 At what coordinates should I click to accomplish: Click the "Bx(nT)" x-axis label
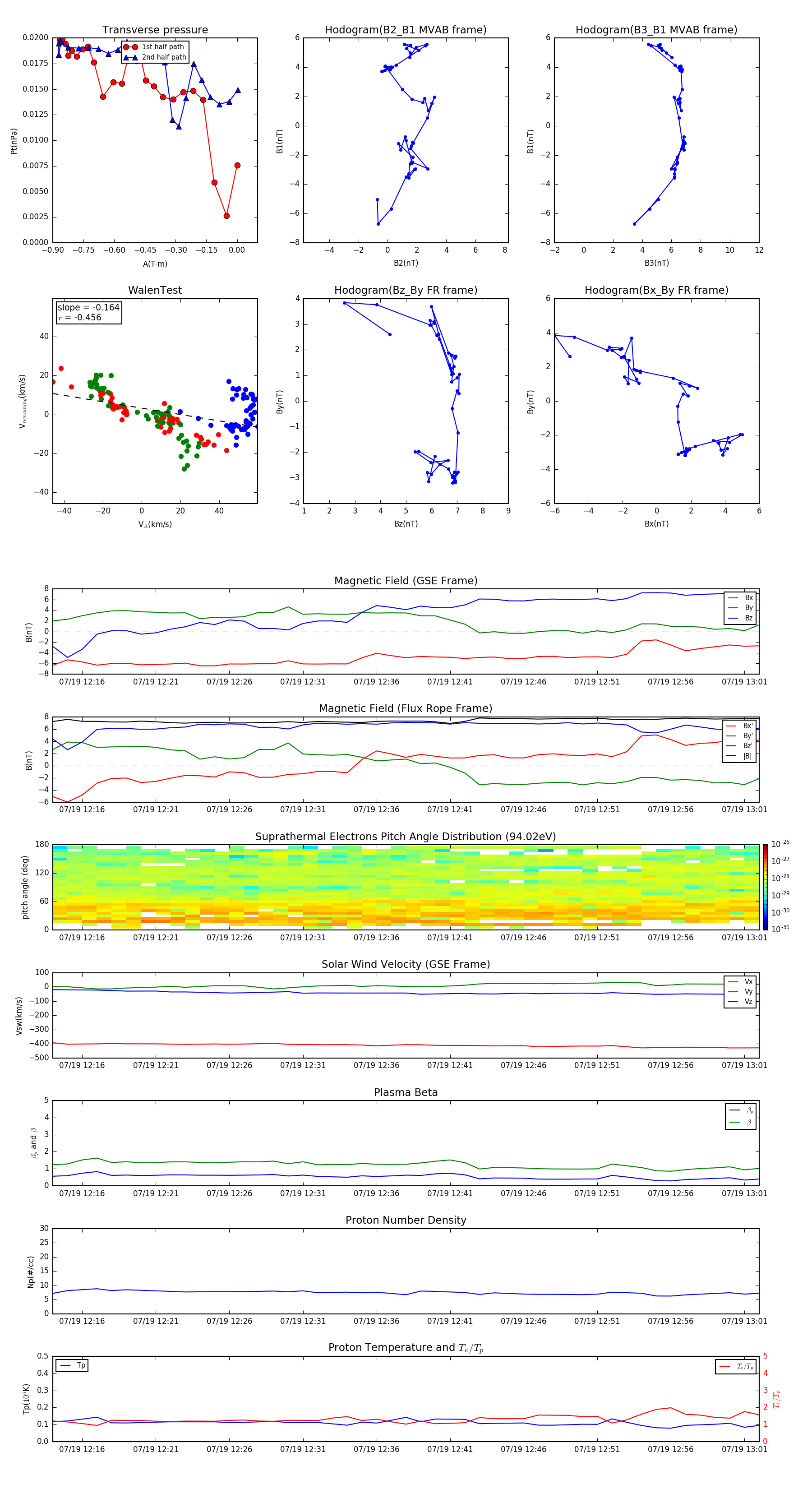coord(656,524)
